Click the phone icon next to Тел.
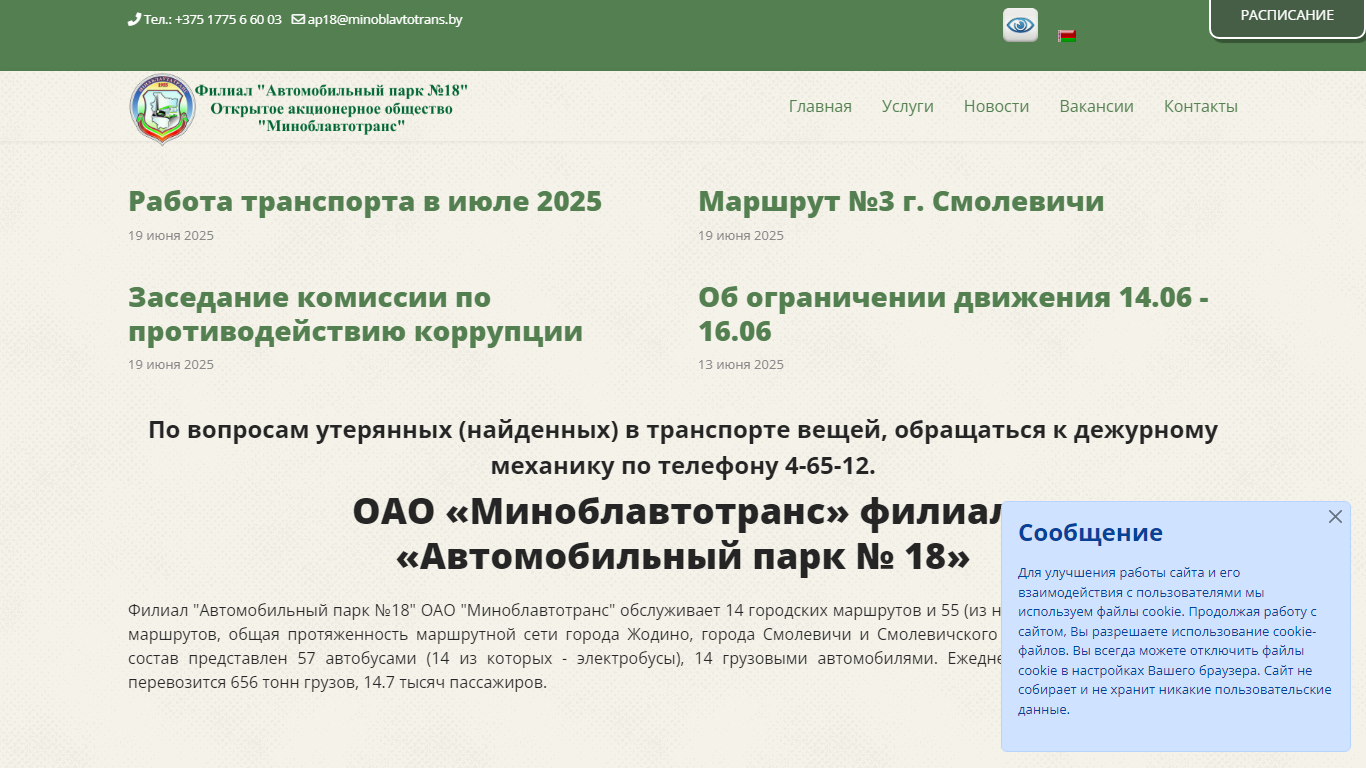This screenshot has width=1366, height=768. [x=134, y=19]
